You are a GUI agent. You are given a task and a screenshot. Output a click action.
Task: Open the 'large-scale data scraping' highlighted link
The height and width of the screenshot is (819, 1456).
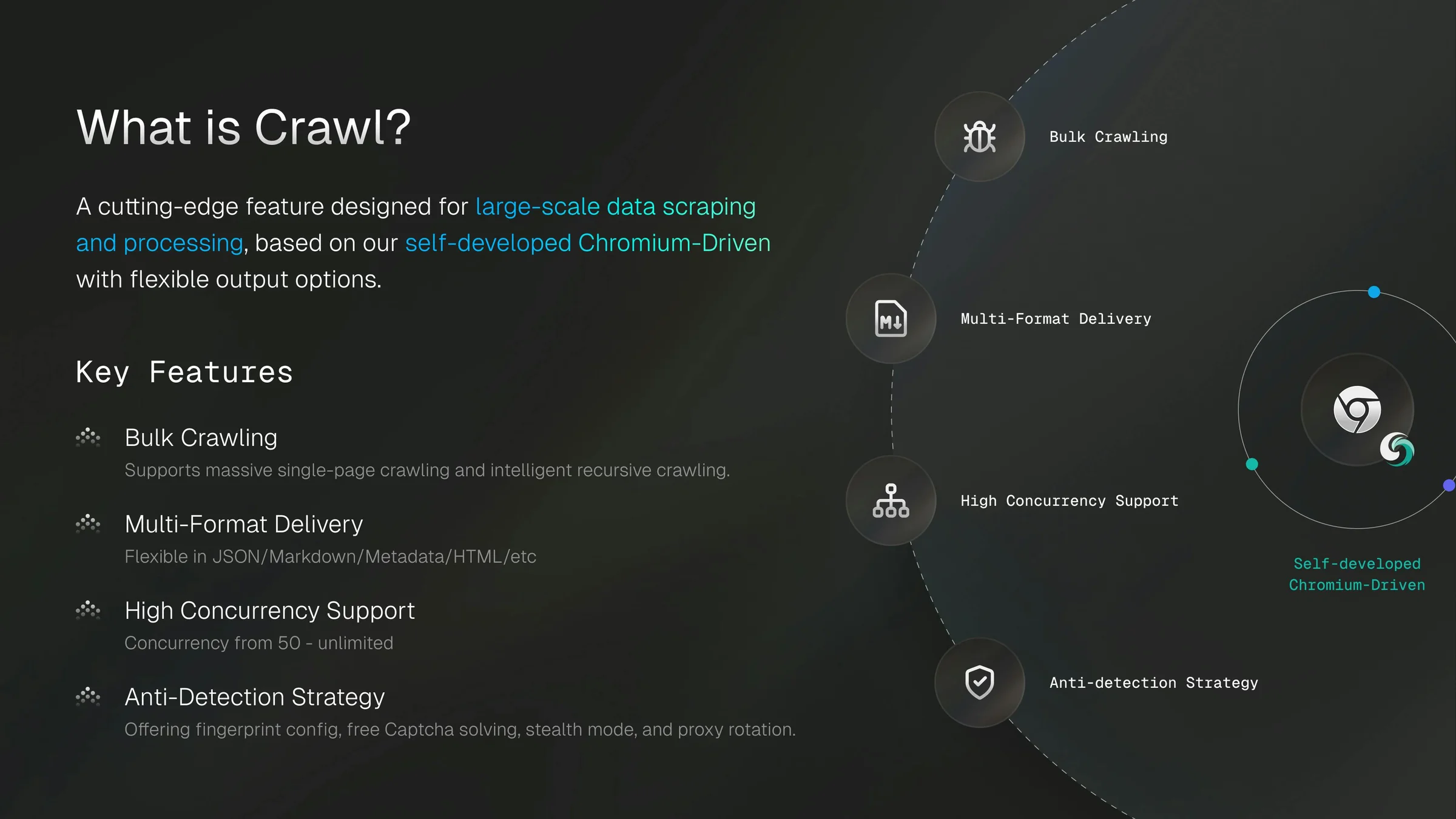[x=615, y=207]
